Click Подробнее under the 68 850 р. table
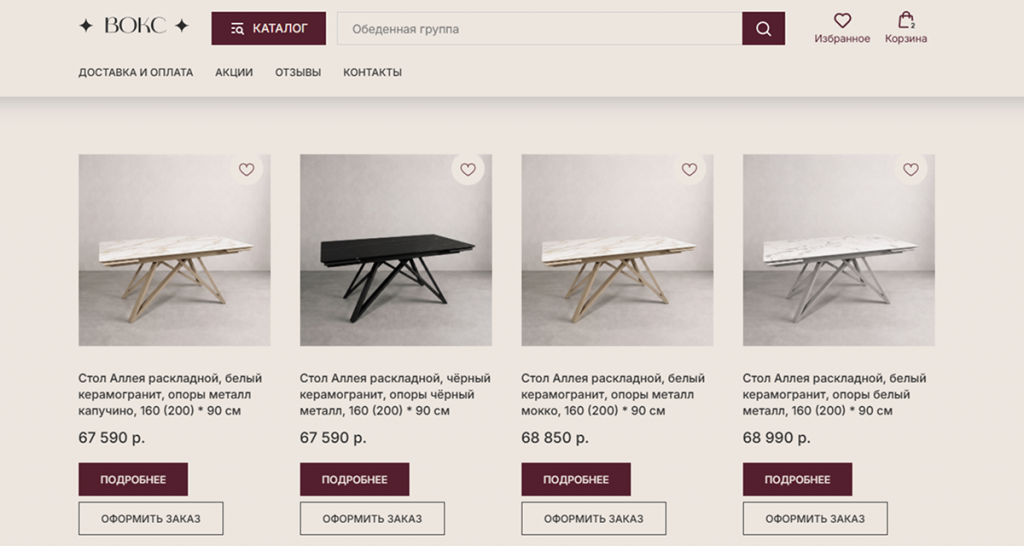The width and height of the screenshot is (1024, 546). (576, 479)
